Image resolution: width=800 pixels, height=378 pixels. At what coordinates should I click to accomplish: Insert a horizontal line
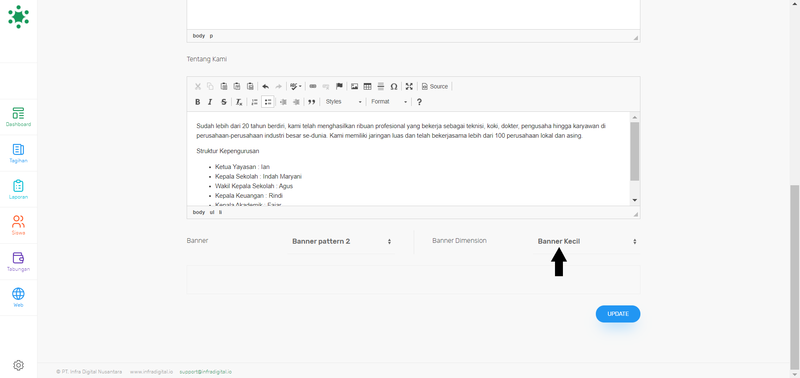[381, 86]
